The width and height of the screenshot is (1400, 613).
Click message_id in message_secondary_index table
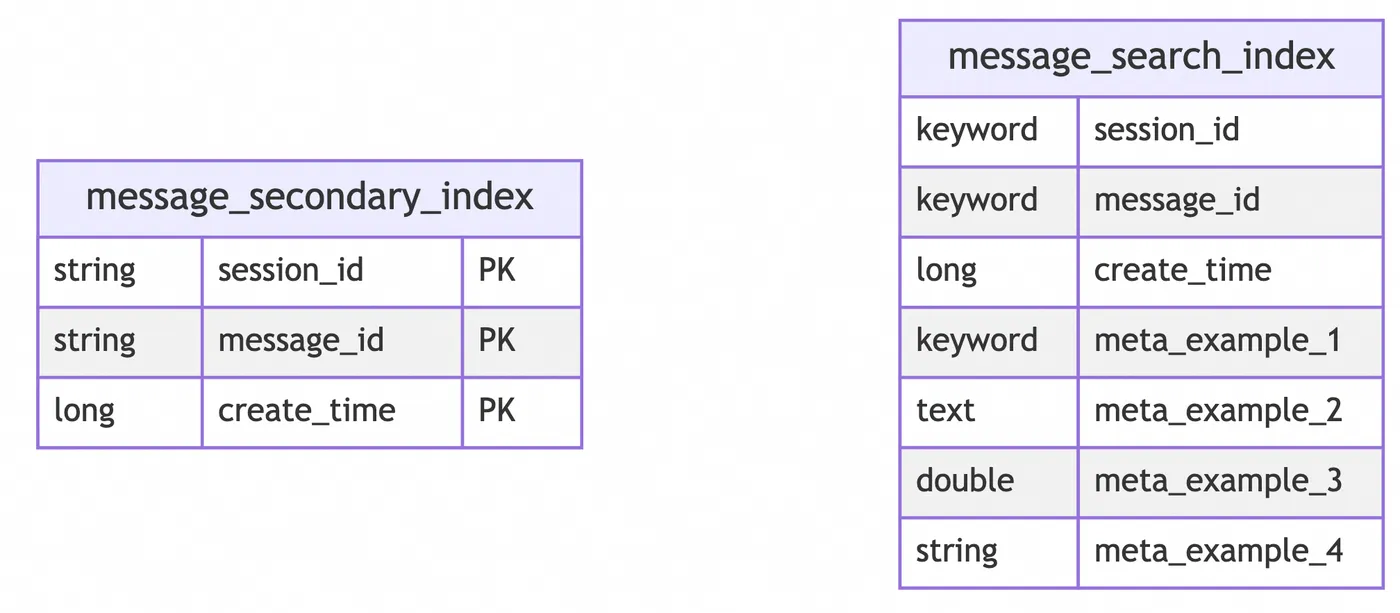(x=332, y=341)
